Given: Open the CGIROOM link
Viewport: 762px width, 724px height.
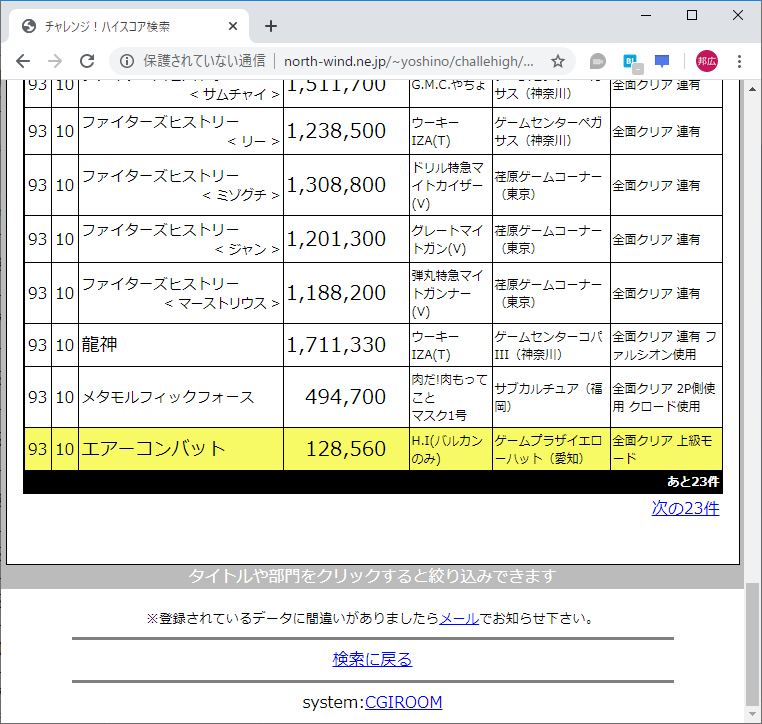Looking at the screenshot, I should 403,702.
